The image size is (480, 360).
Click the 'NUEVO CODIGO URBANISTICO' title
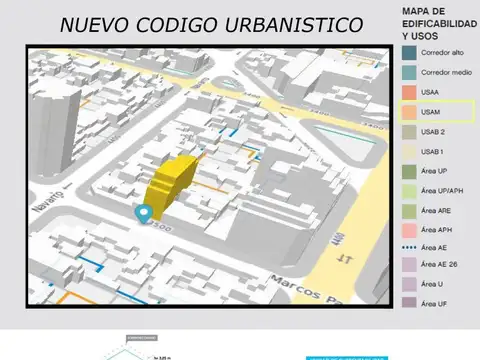tap(212, 25)
